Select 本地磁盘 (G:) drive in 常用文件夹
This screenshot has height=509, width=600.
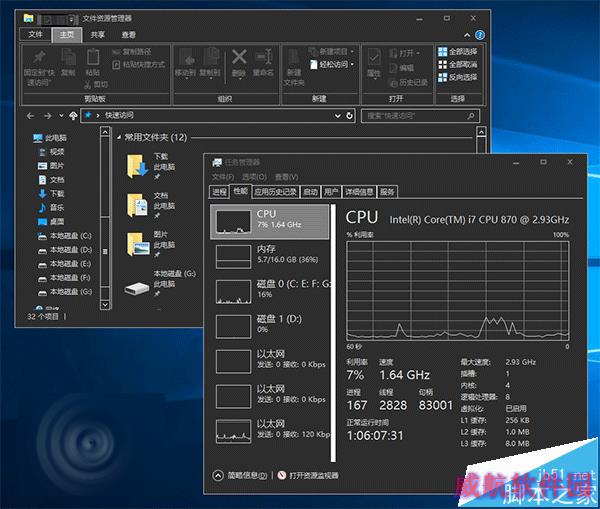point(160,284)
